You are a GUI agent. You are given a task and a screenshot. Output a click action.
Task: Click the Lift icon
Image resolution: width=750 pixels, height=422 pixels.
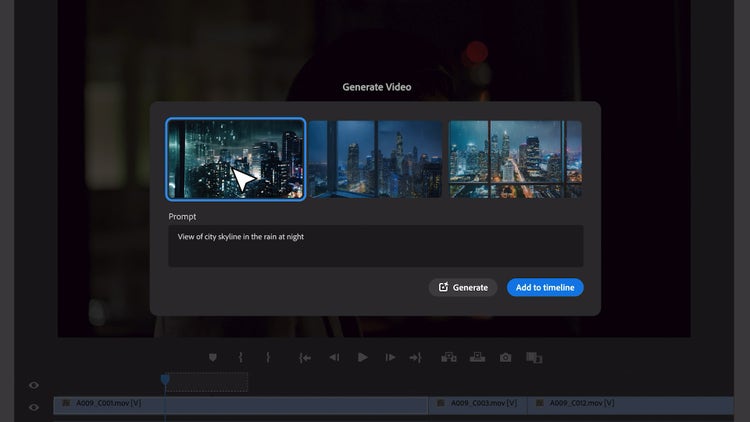[449, 357]
